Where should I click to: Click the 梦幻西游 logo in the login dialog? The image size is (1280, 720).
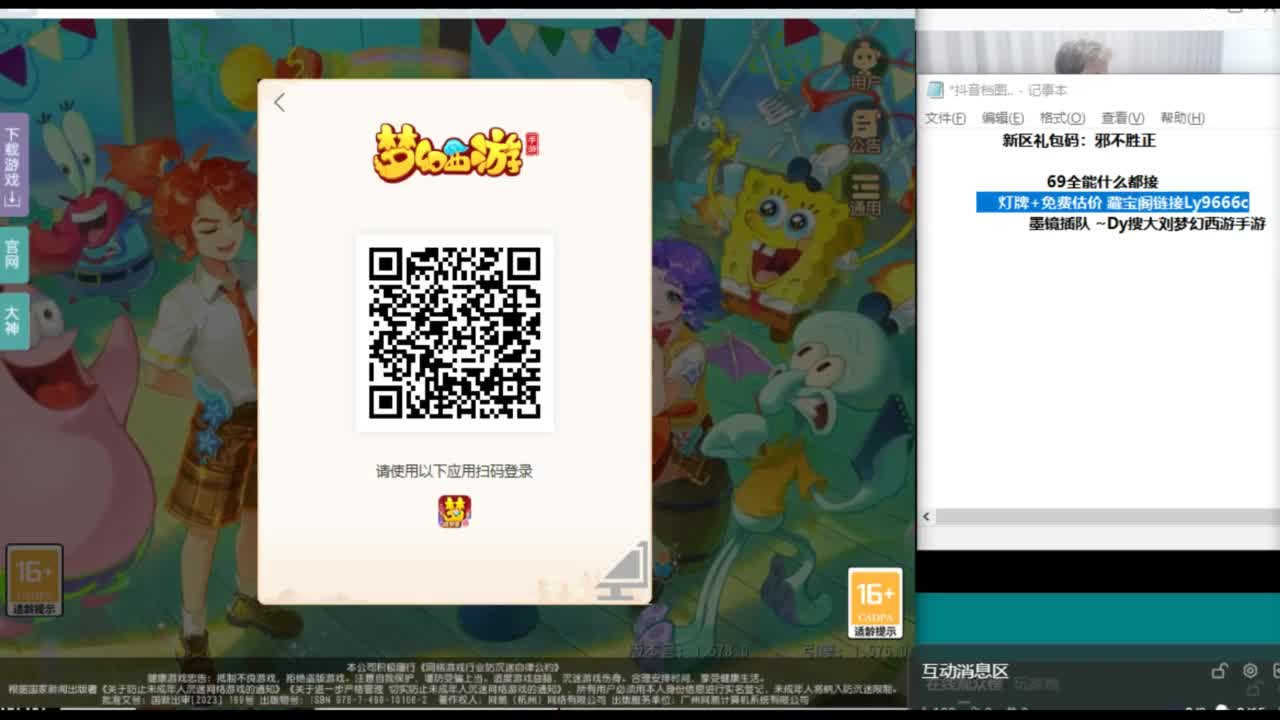tap(455, 151)
